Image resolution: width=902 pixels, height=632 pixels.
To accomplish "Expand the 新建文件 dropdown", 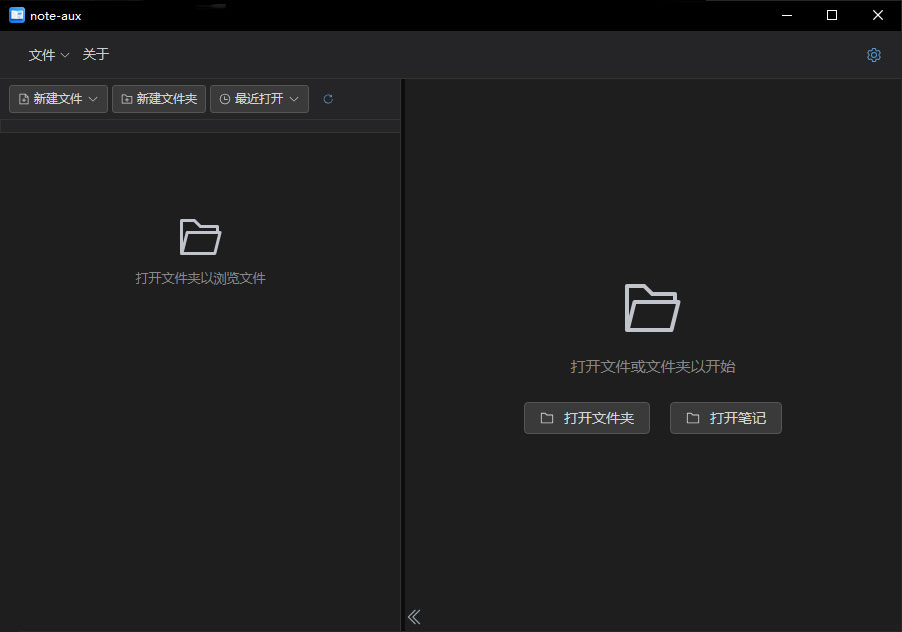I will 58,99.
